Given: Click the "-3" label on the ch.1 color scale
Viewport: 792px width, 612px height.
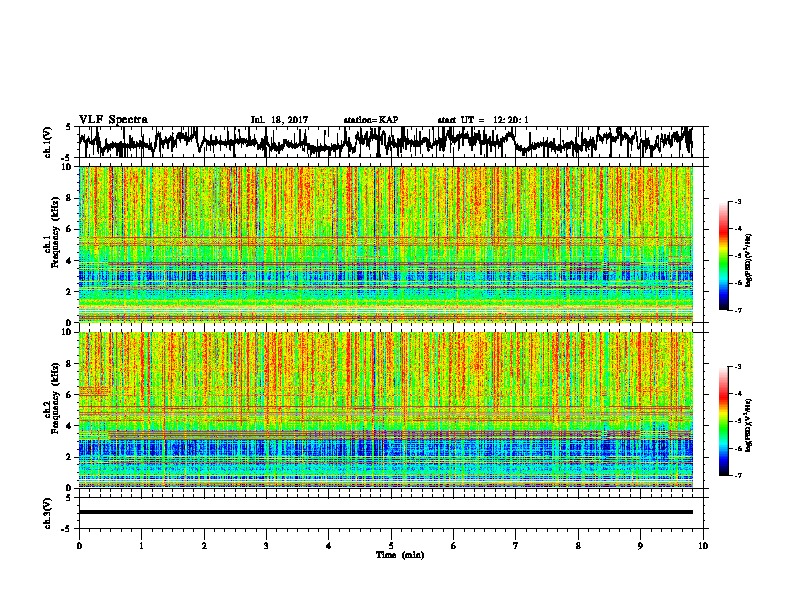Looking at the screenshot, I should coord(737,202).
